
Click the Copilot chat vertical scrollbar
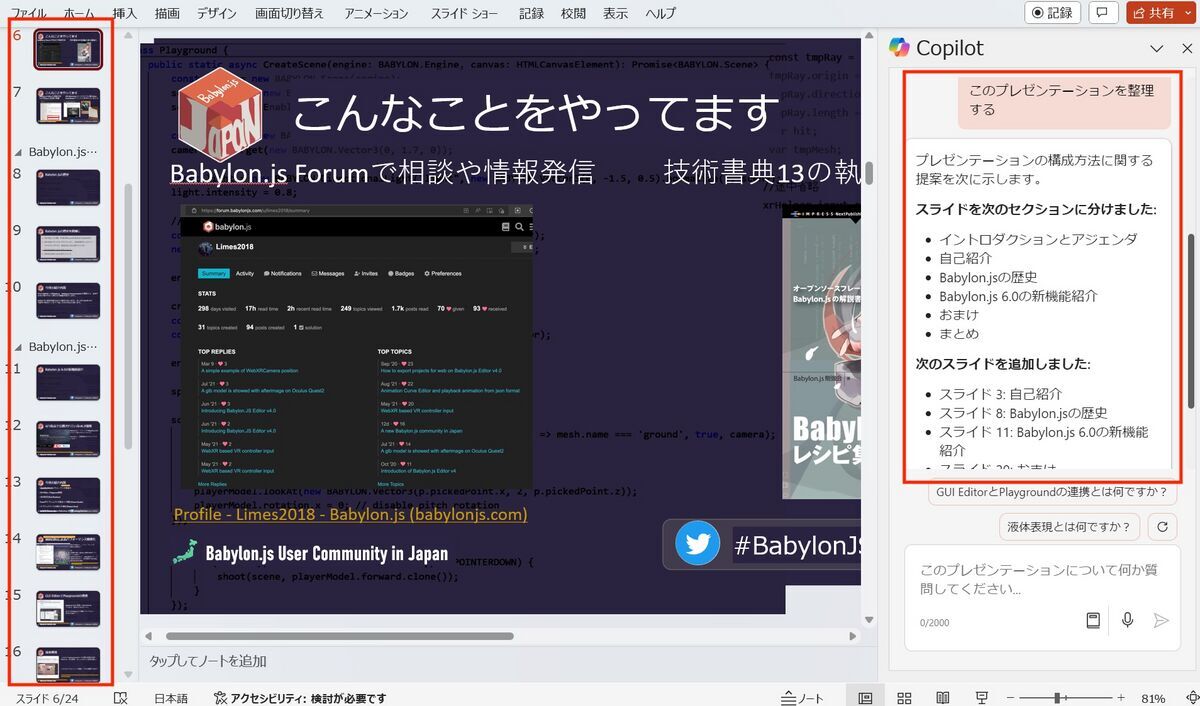[x=1190, y=320]
